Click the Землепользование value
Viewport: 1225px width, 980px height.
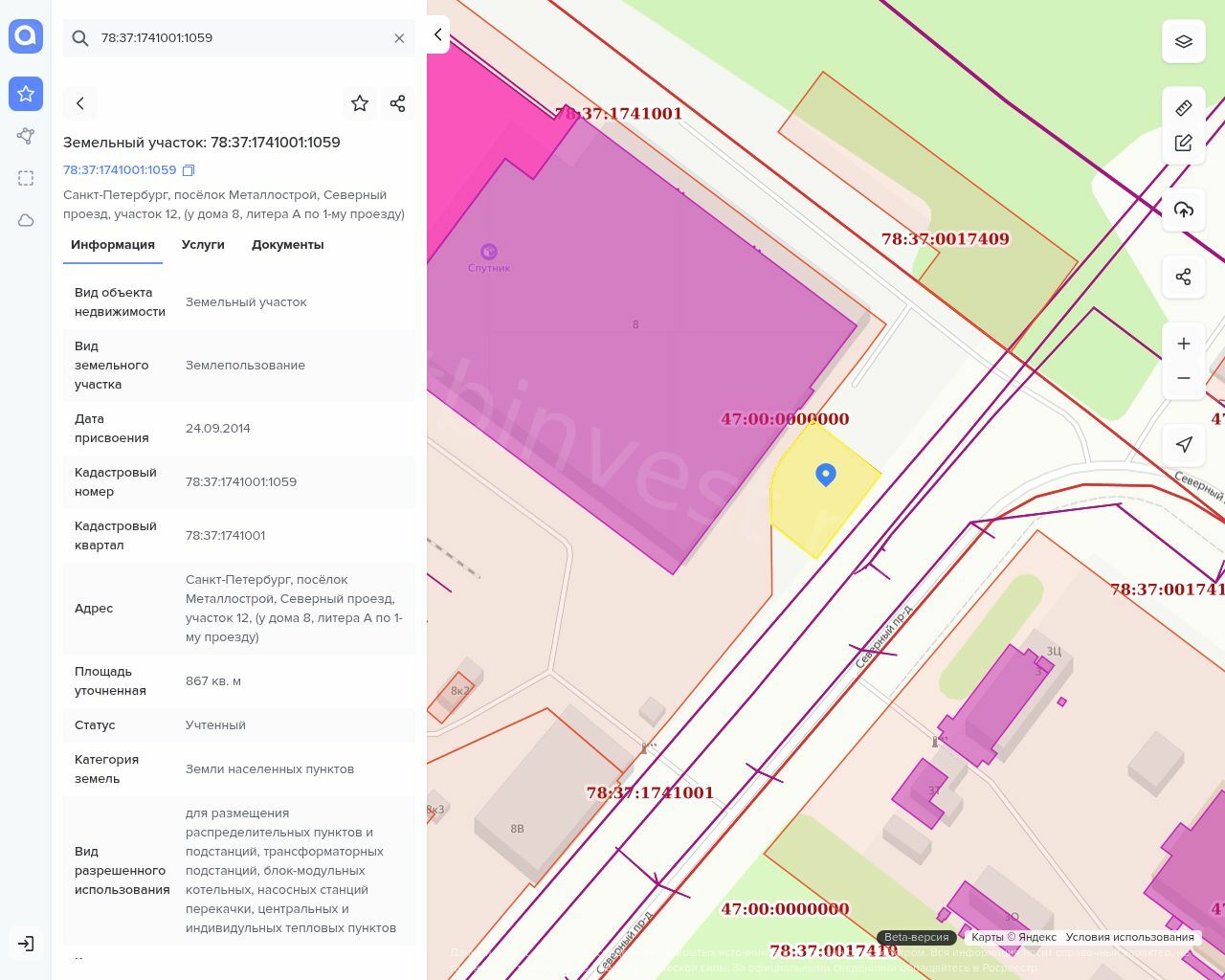tap(245, 366)
